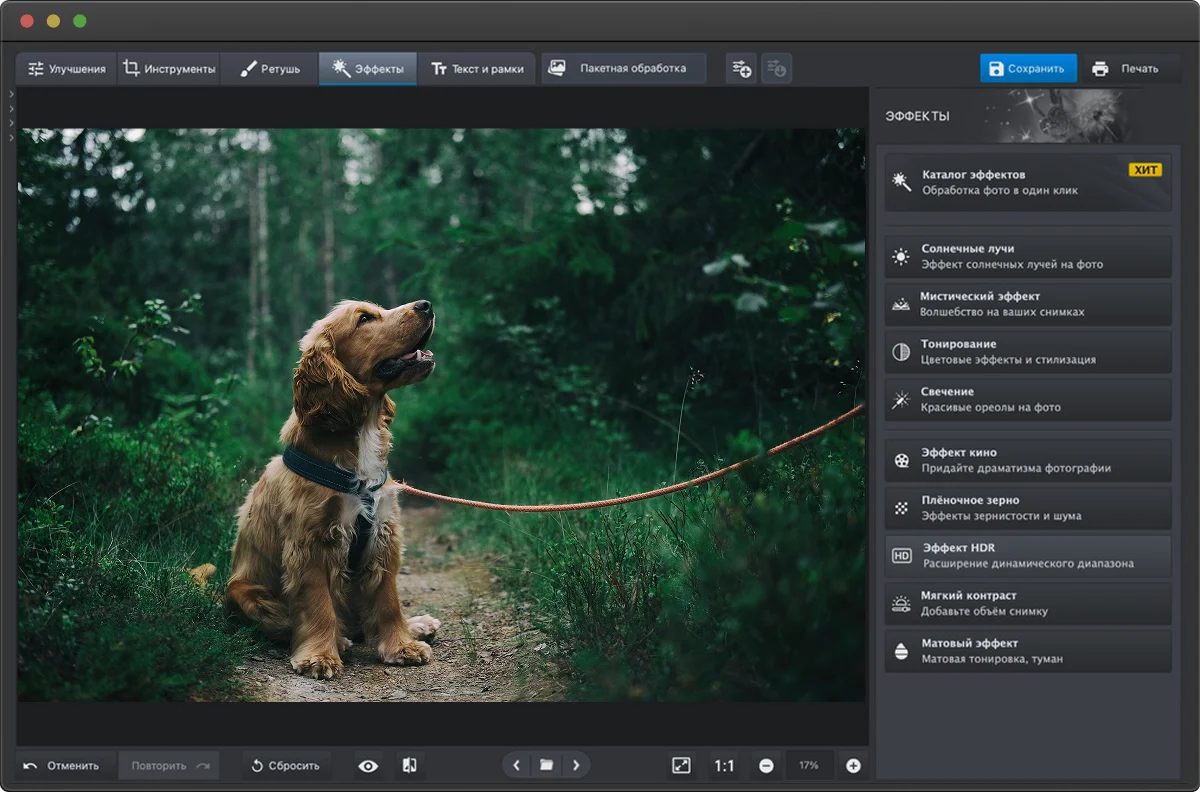Click the add preset icon in top toolbar
The image size is (1200, 792).
point(741,69)
